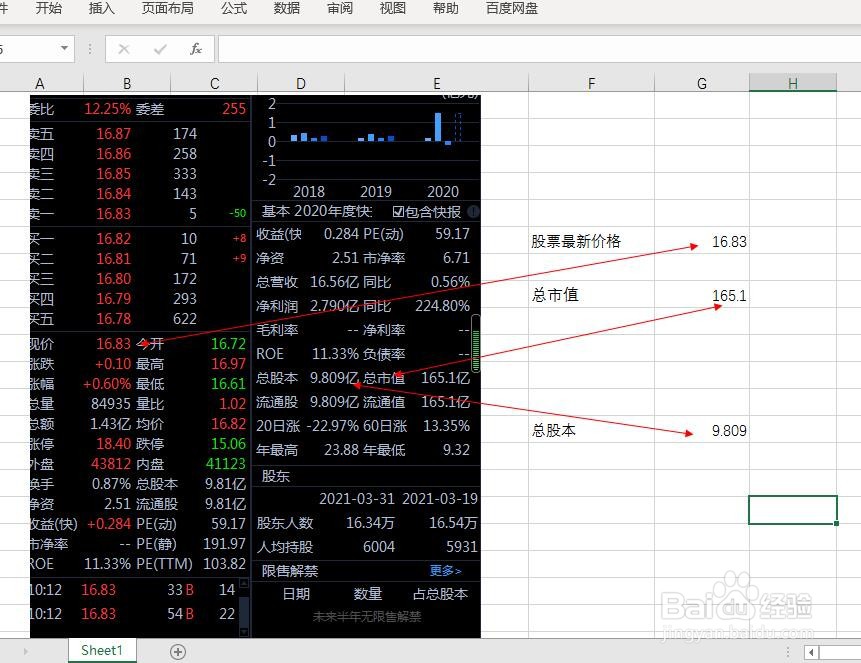Viewport: 861px width, 663px height.
Task: Click the tick list scroll up arrow
Action: pyautogui.click(x=244, y=583)
